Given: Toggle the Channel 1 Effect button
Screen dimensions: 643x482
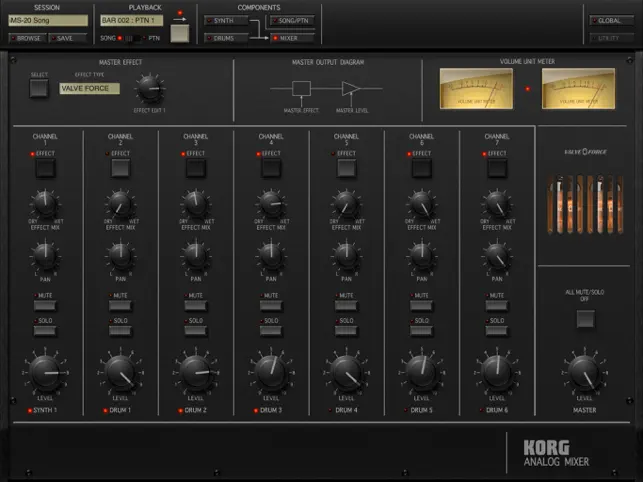Looking at the screenshot, I should tap(45, 168).
